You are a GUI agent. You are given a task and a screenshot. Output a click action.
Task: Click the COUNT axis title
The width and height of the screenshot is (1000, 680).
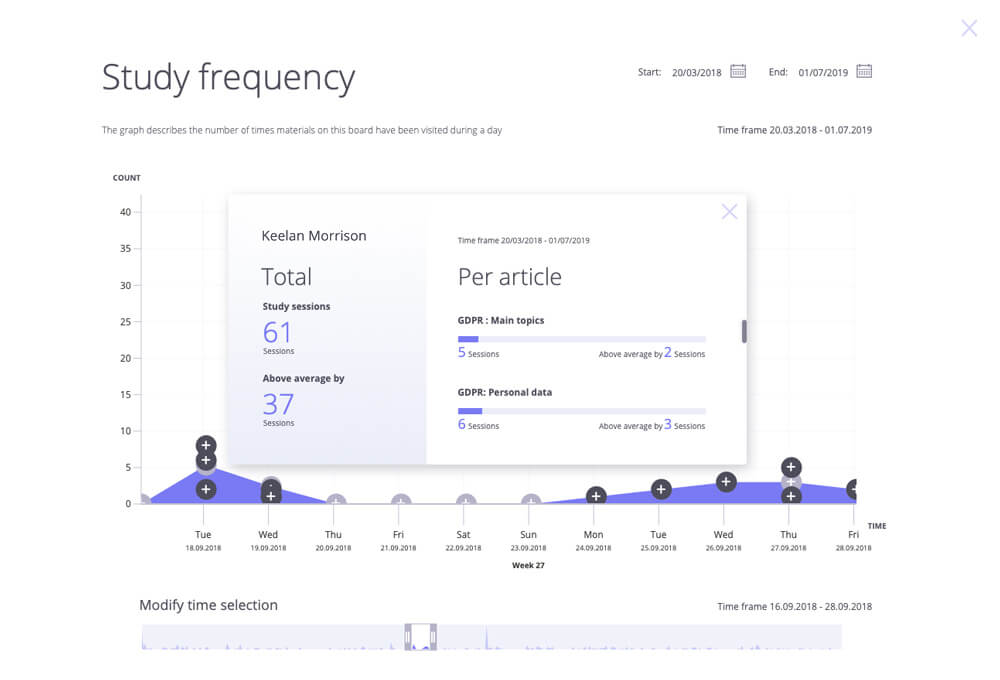[x=126, y=178]
